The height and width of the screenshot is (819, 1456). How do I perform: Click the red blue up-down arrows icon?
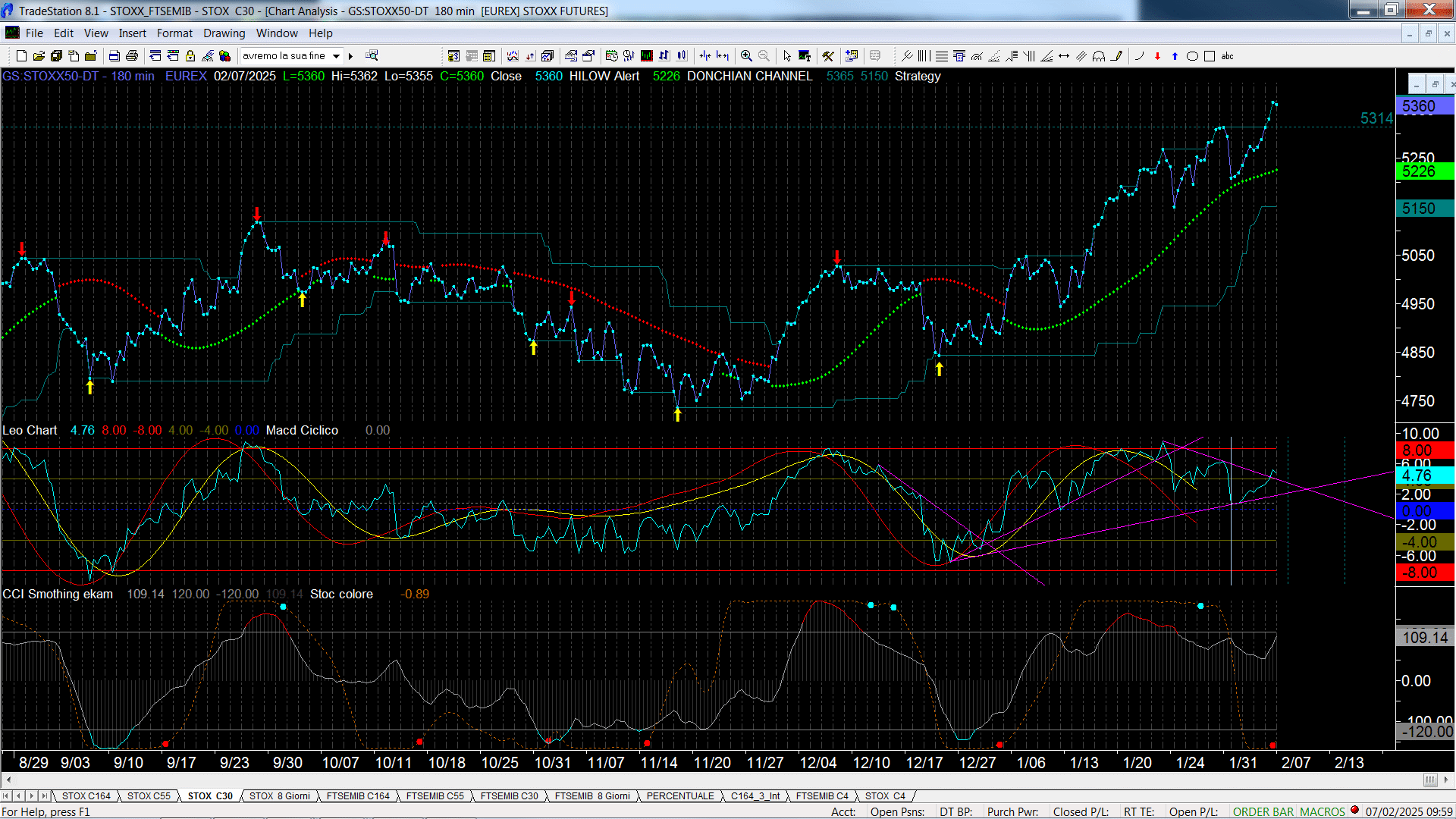pyautogui.click(x=530, y=56)
